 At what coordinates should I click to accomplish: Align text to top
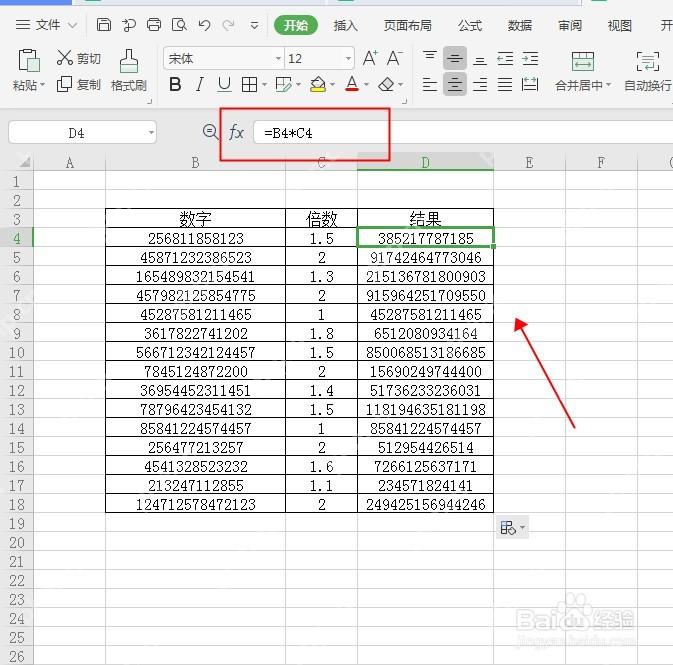430,58
